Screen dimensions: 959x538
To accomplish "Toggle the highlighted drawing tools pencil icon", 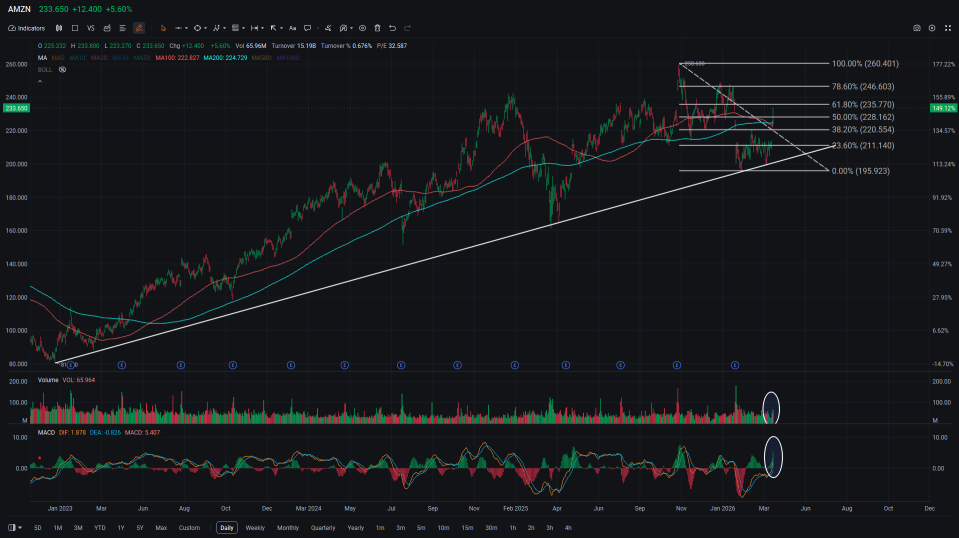I will (139, 28).
